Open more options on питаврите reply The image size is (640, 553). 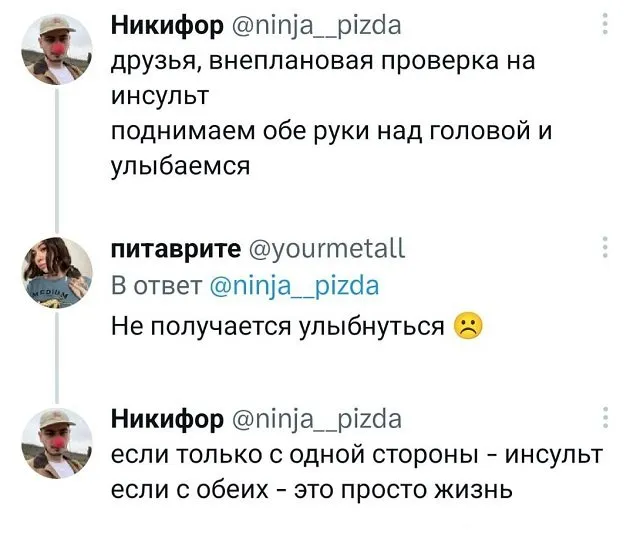pos(602,248)
